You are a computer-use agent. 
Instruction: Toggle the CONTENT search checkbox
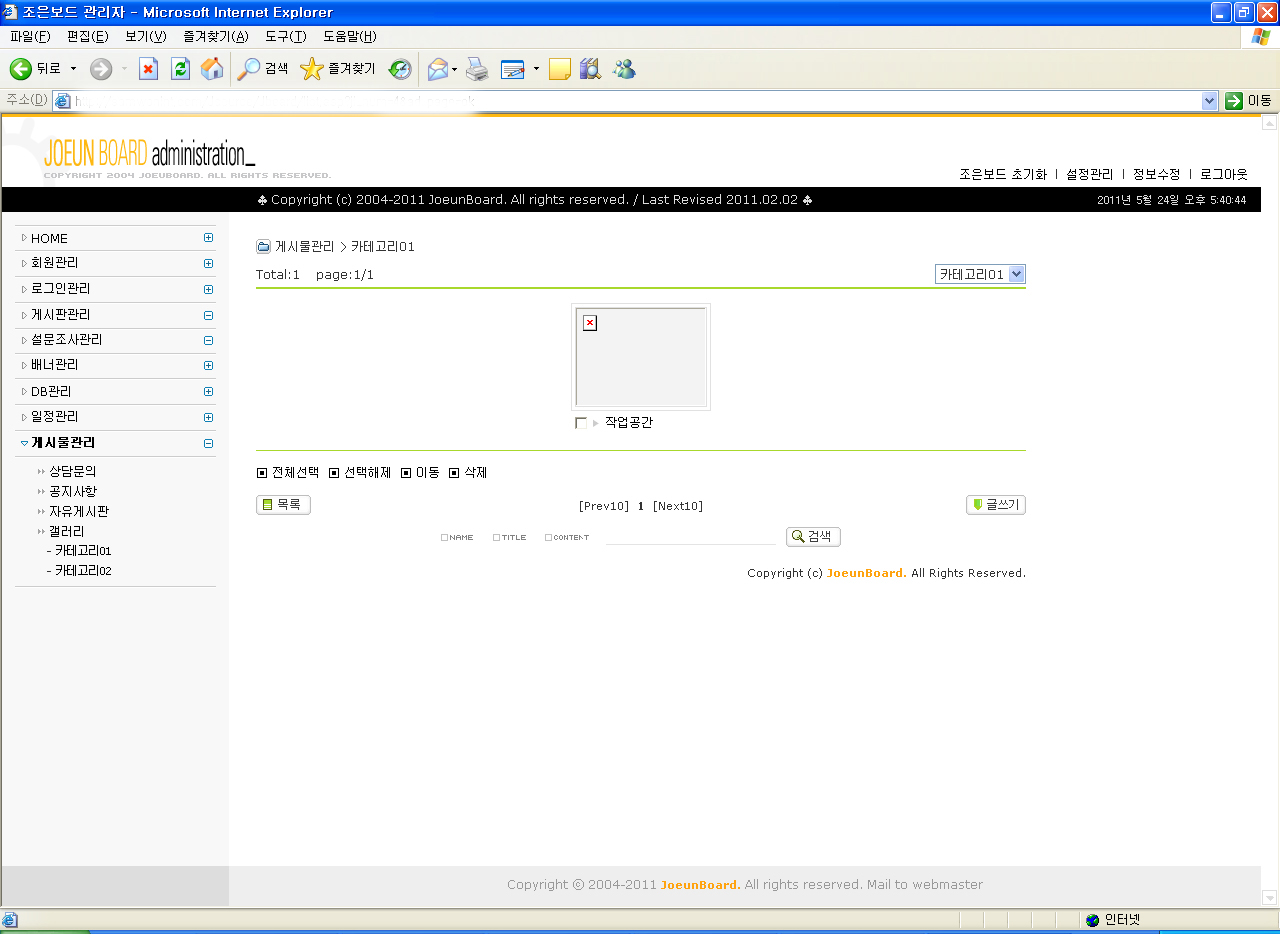tap(548, 538)
